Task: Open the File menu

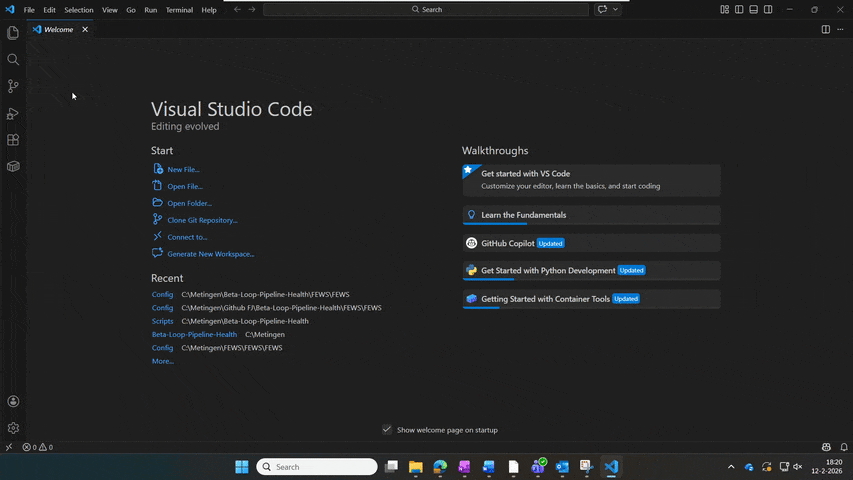Action: pyautogui.click(x=29, y=10)
